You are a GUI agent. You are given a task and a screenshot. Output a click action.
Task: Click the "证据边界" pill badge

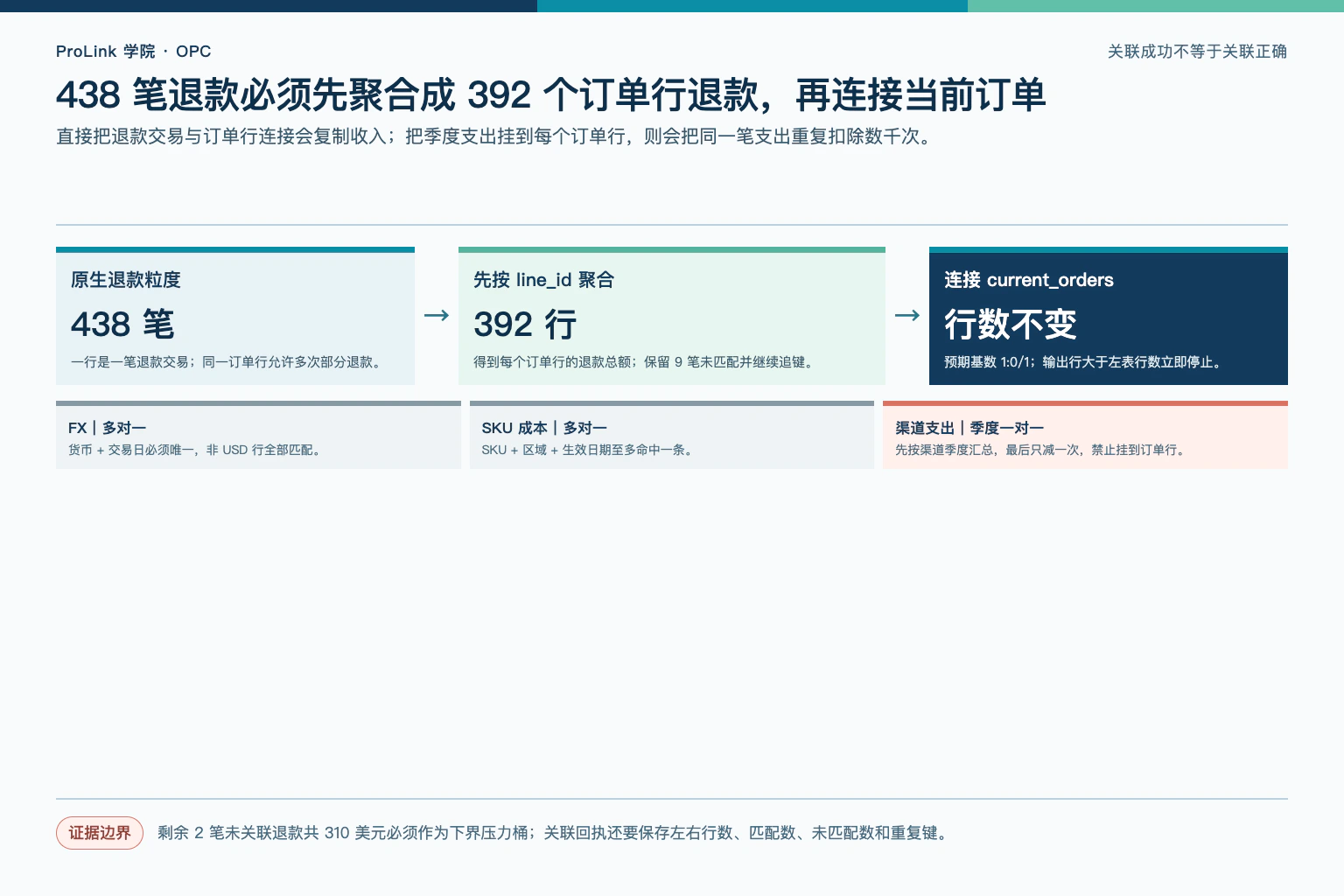(100, 833)
